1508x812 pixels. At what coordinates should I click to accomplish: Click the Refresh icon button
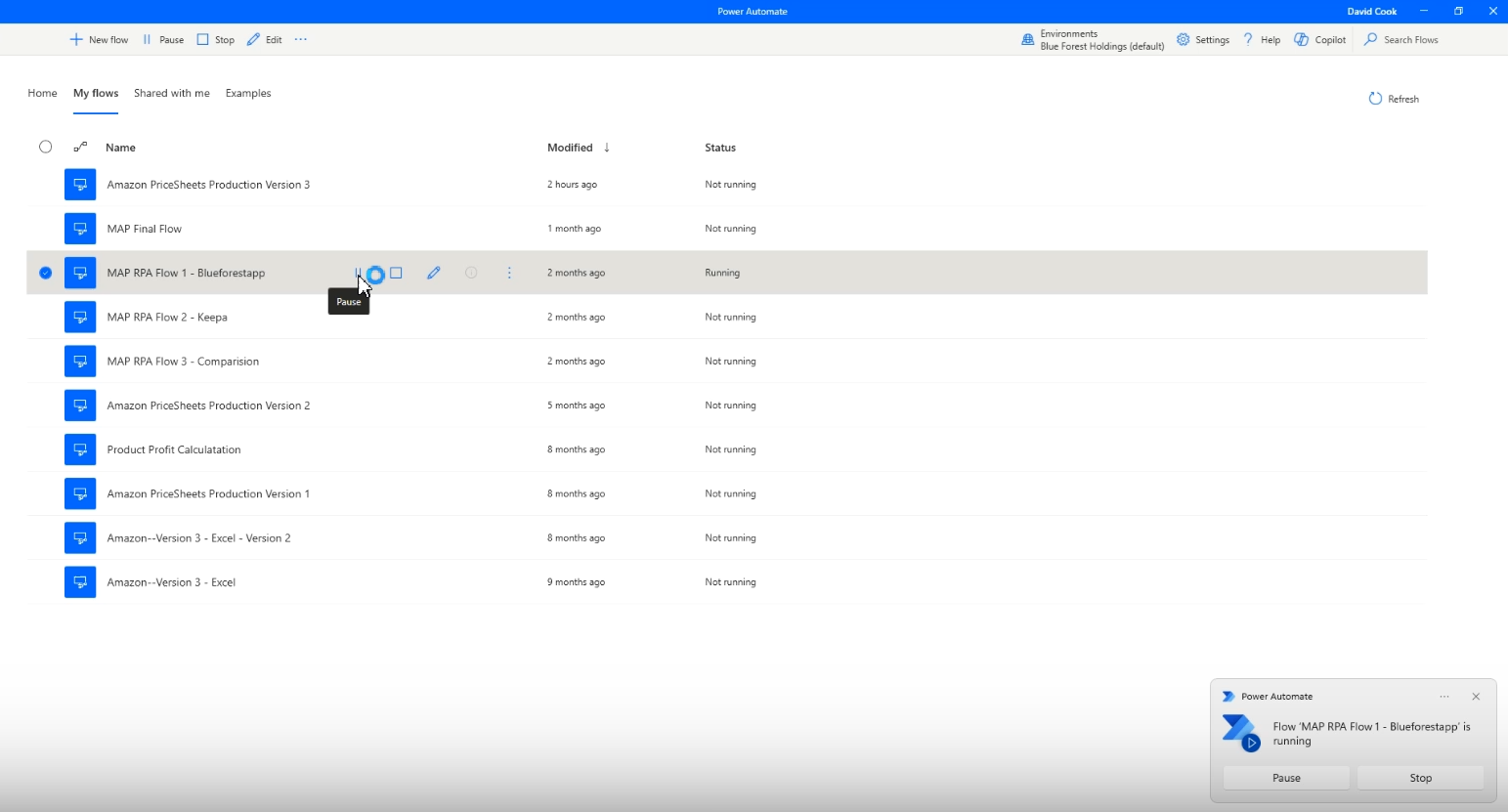click(x=1375, y=99)
